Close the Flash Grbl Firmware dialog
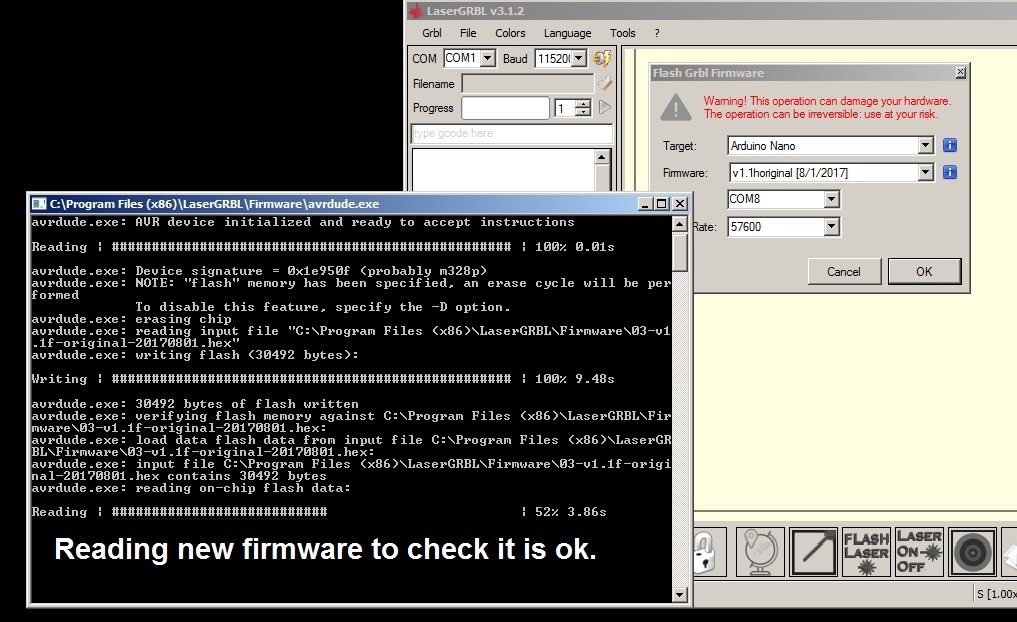1017x622 pixels. click(x=961, y=73)
